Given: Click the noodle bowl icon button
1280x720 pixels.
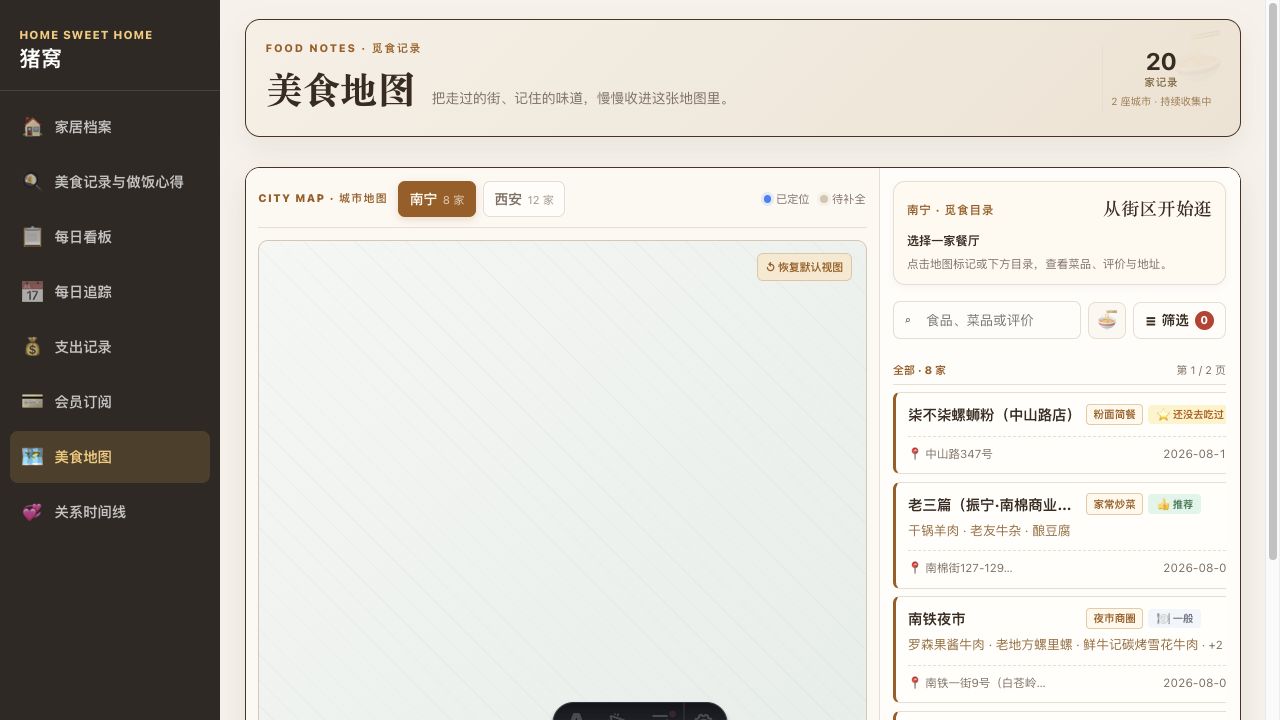Looking at the screenshot, I should (x=1107, y=320).
